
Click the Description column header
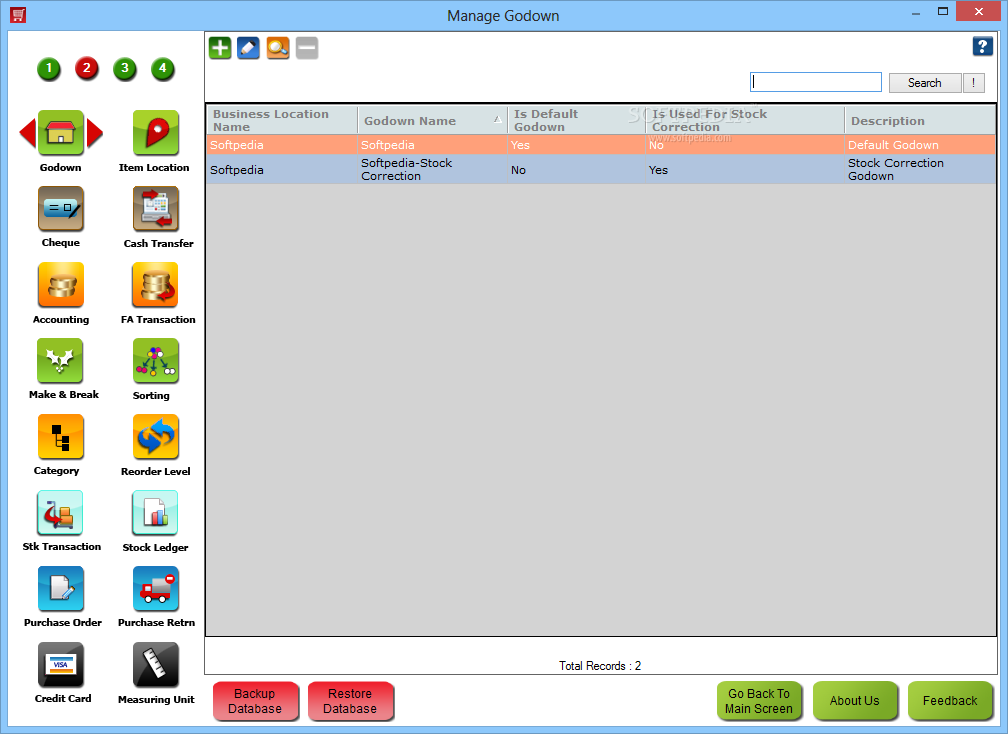pos(920,120)
